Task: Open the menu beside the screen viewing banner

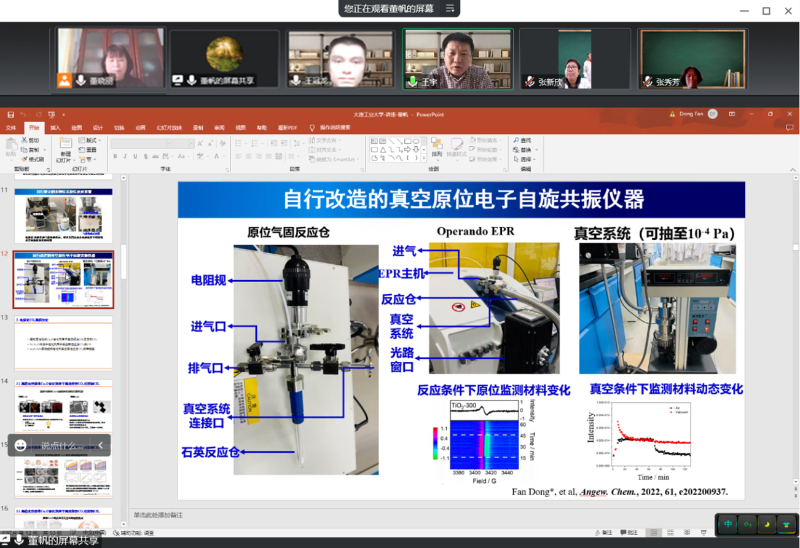Action: point(451,9)
